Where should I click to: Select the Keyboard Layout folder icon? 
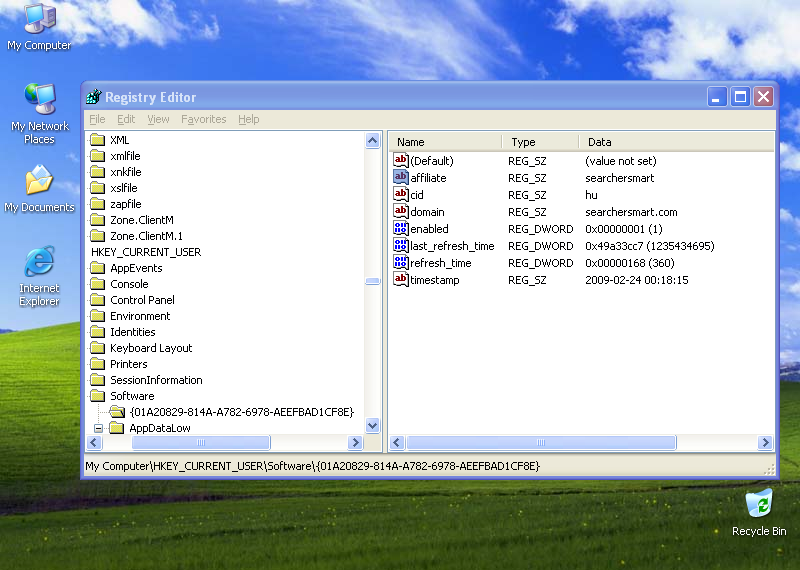[97, 348]
